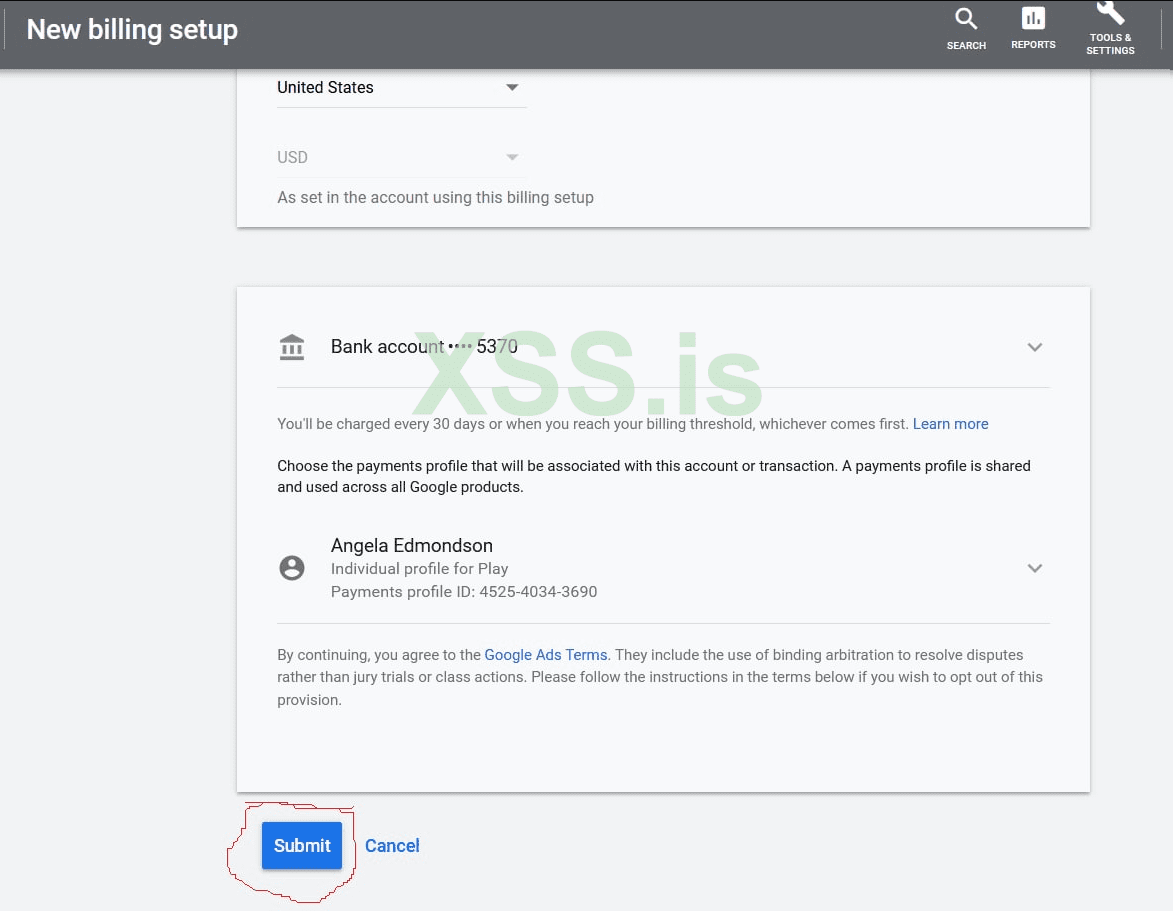
Task: Click the bank building icon
Action: point(292,347)
